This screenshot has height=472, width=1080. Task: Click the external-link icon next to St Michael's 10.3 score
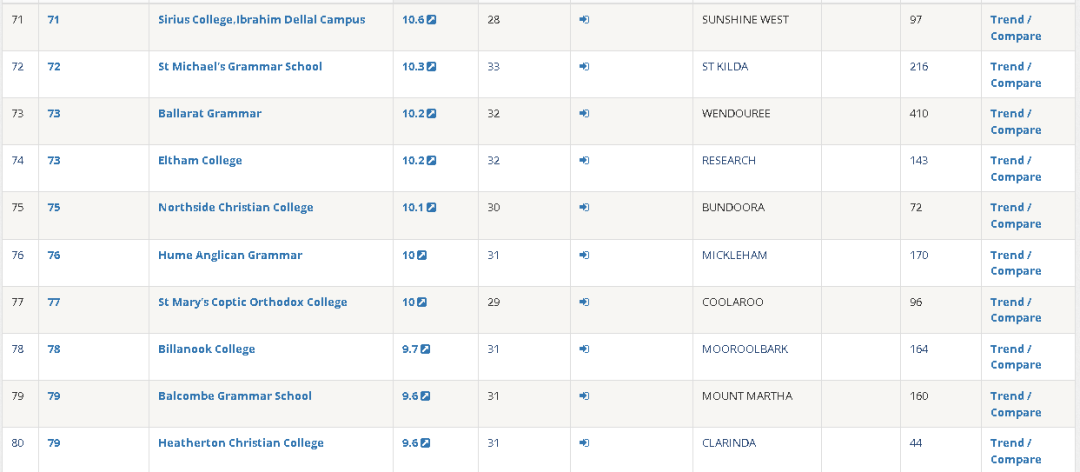coord(432,67)
